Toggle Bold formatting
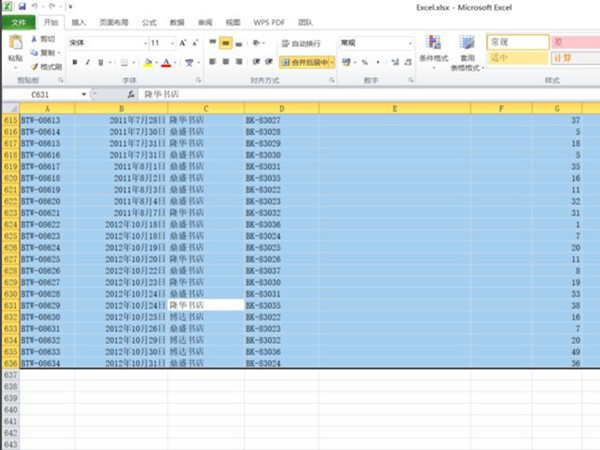The image size is (600, 450). 74,62
